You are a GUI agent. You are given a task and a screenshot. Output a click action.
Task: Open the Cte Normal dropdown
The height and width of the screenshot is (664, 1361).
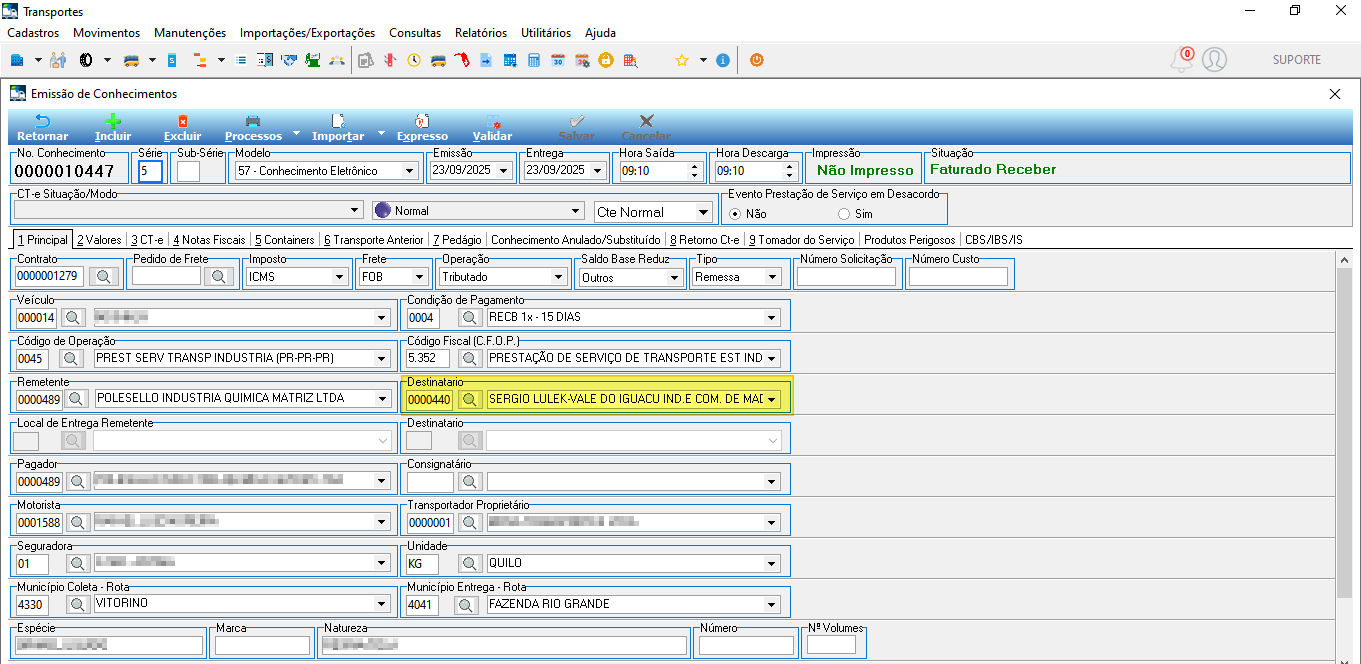(x=704, y=212)
